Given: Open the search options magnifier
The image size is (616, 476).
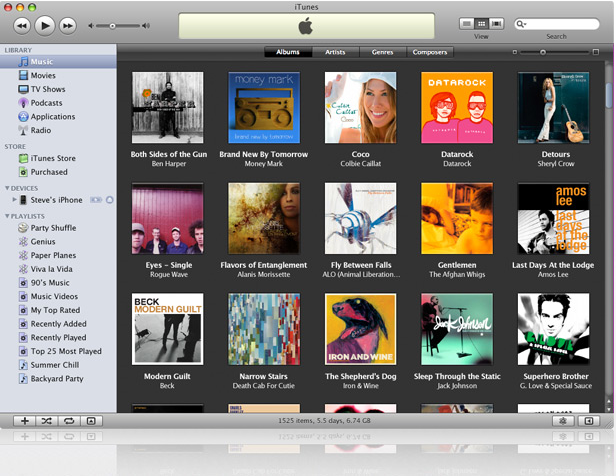Looking at the screenshot, I should [x=521, y=24].
